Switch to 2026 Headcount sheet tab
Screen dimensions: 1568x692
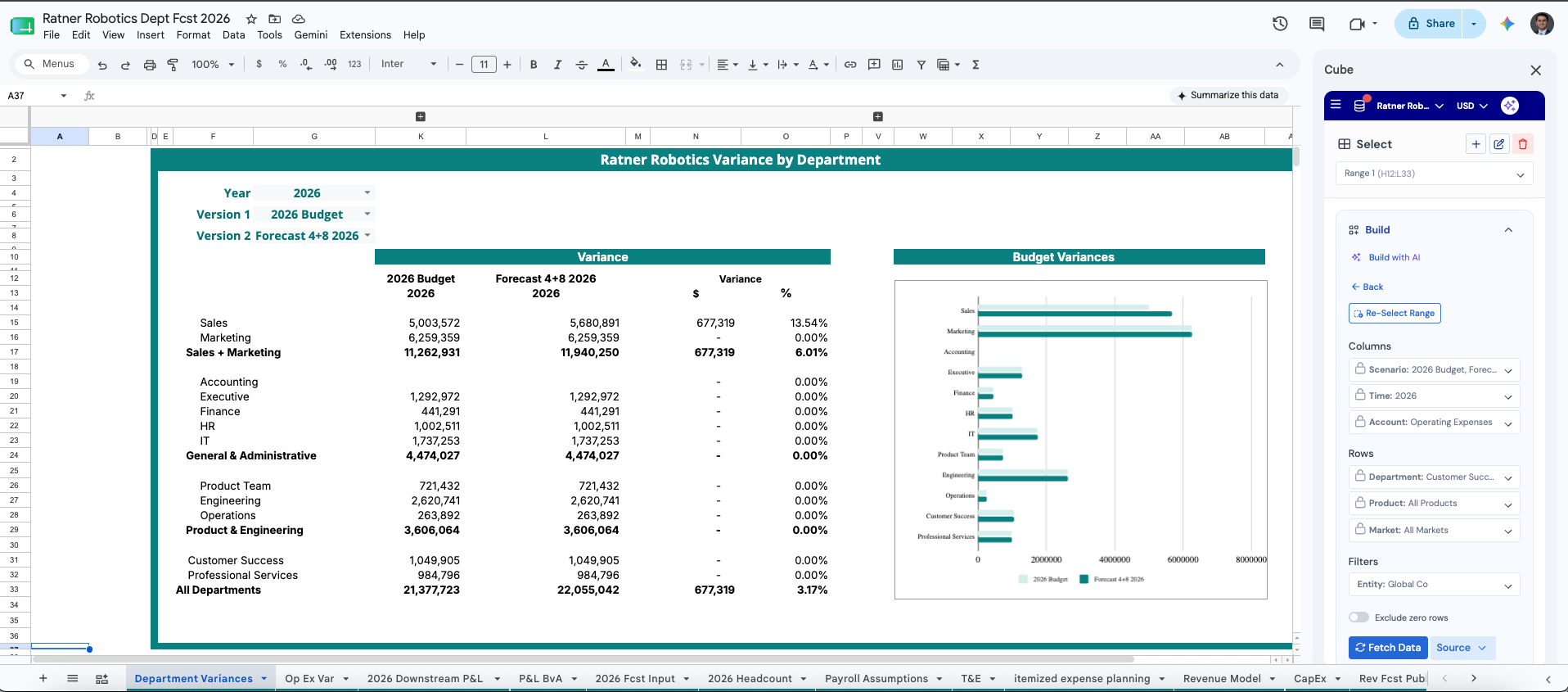(750, 679)
